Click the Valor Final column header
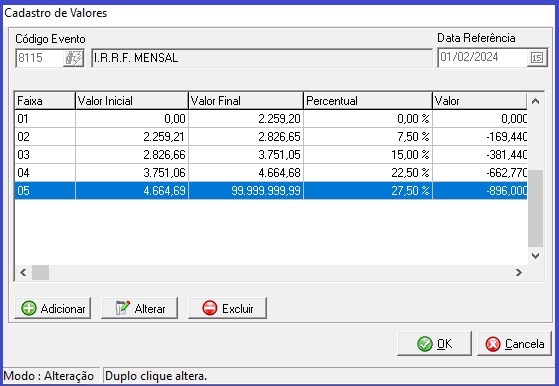Screen dimensions: 559x386 [246, 101]
